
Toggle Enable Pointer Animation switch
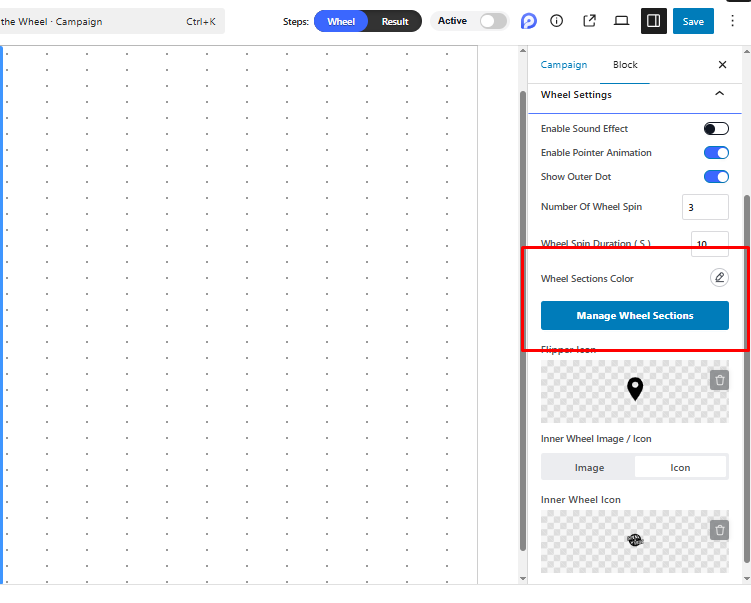tap(716, 153)
